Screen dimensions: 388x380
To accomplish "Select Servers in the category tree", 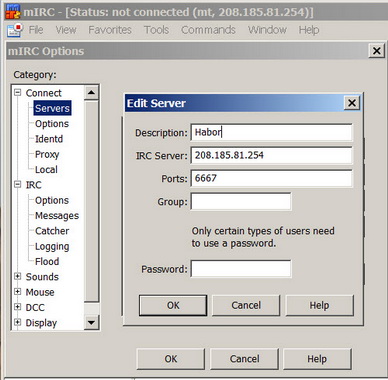I will (x=52, y=108).
